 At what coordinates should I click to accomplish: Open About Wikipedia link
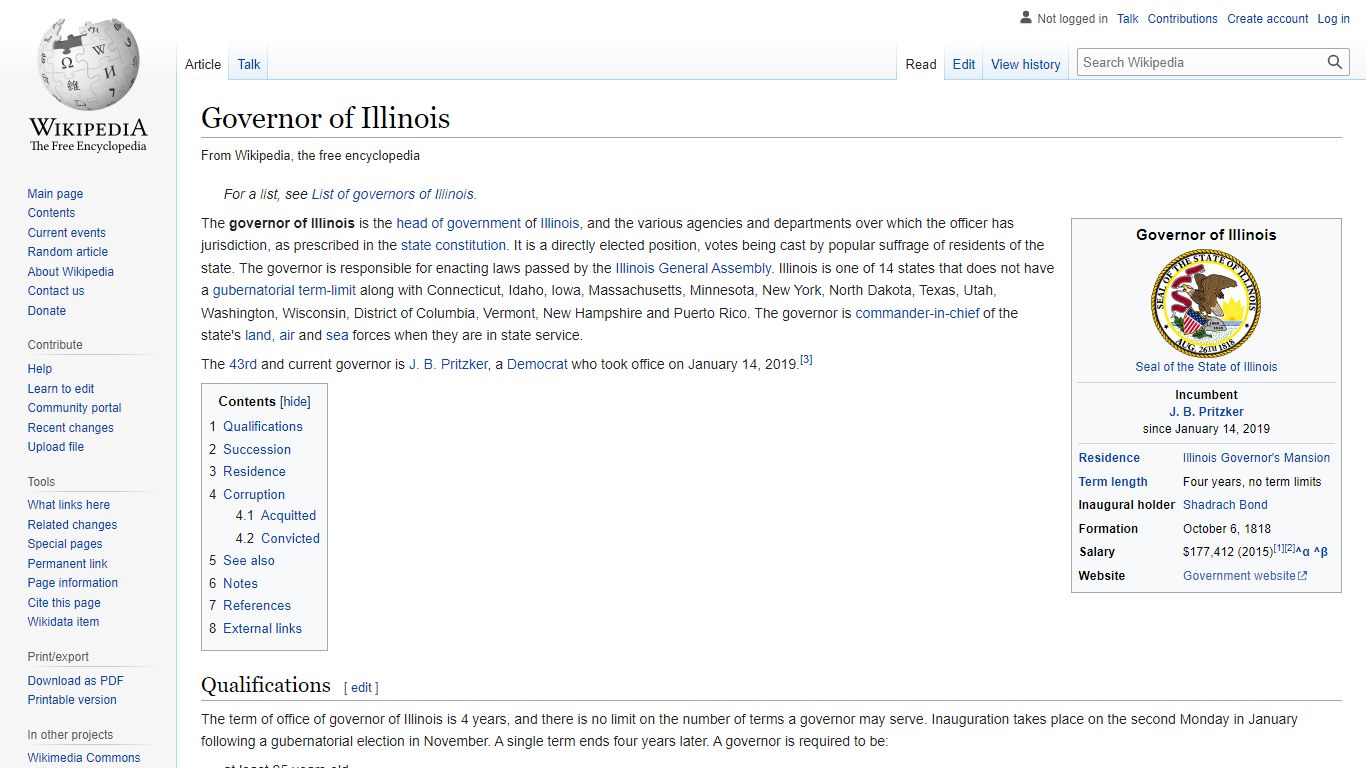[x=70, y=272]
